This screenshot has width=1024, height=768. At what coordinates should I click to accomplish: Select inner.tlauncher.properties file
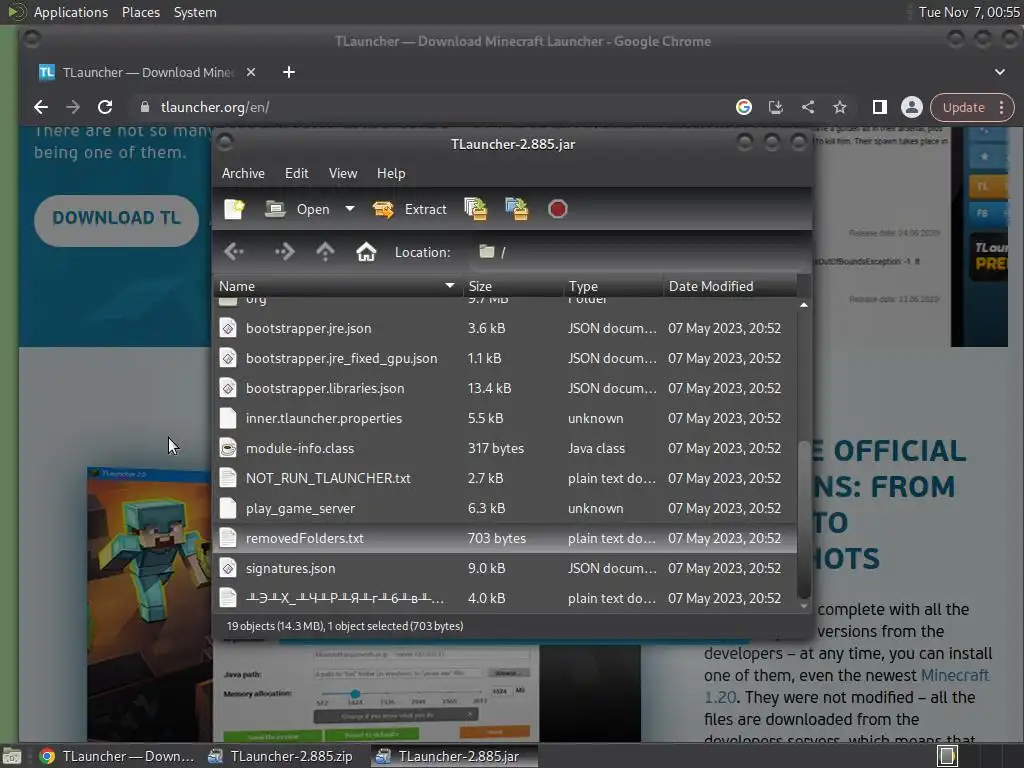505,418
